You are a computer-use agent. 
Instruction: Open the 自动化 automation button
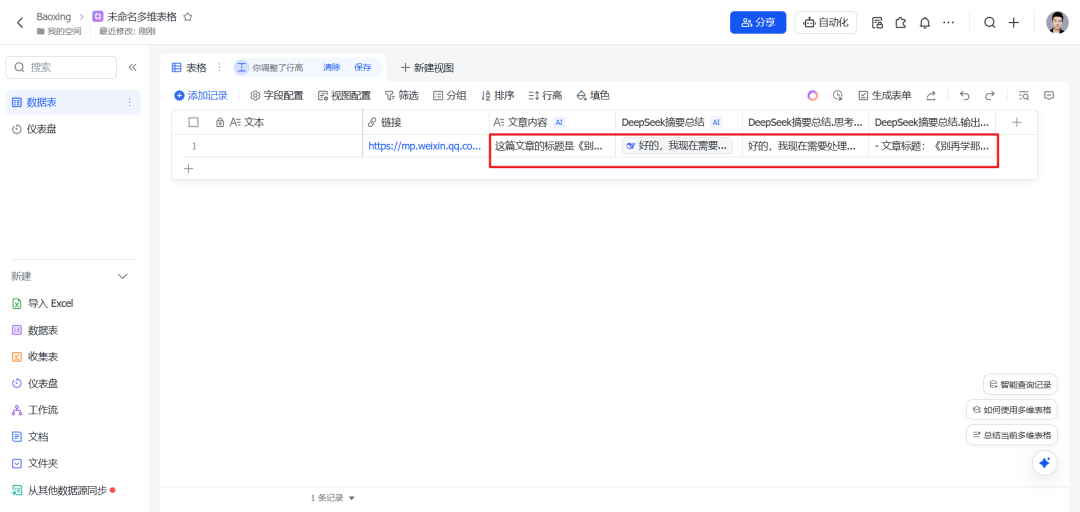pos(826,22)
